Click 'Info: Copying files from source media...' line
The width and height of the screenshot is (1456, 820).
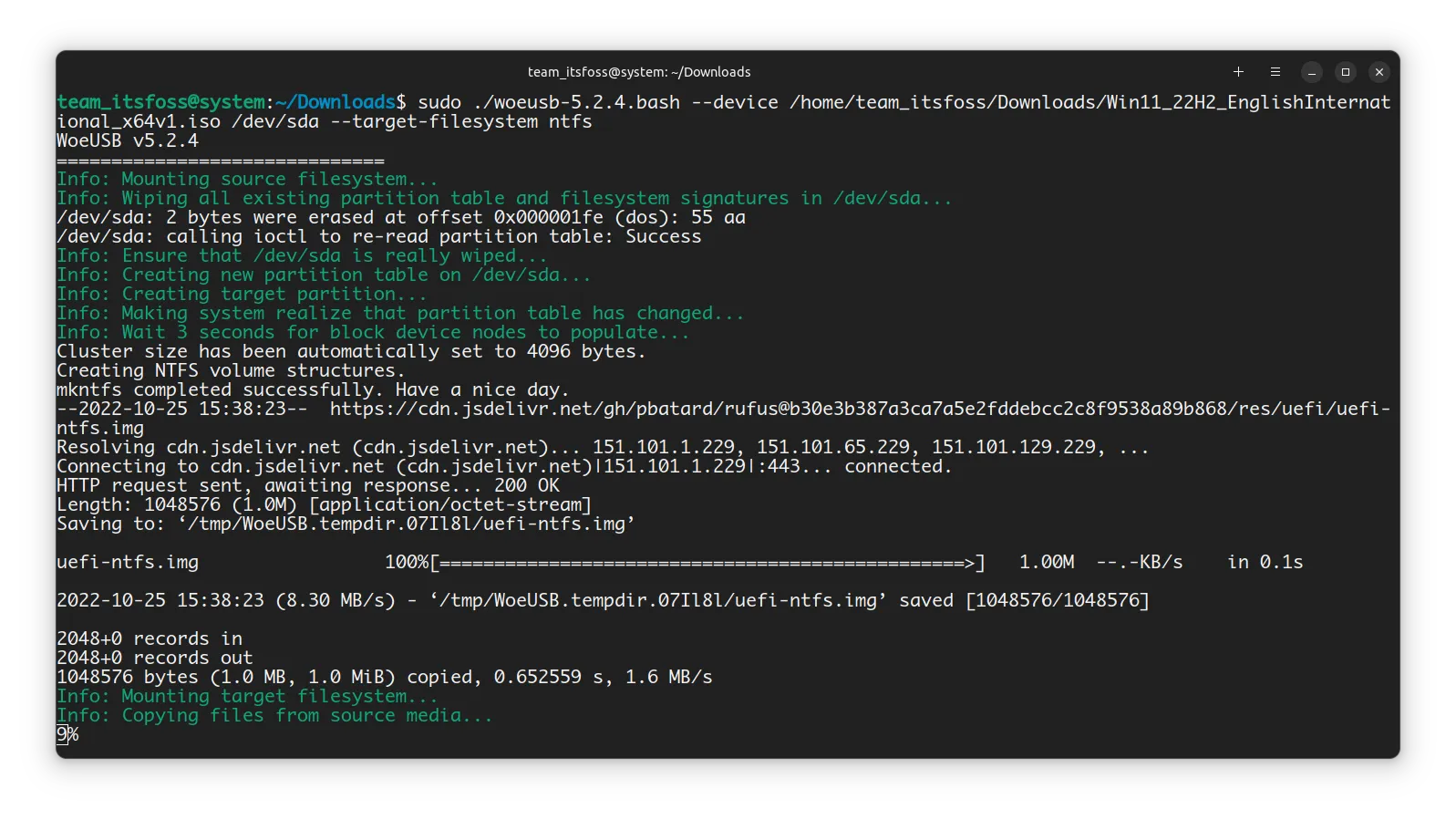tap(274, 716)
